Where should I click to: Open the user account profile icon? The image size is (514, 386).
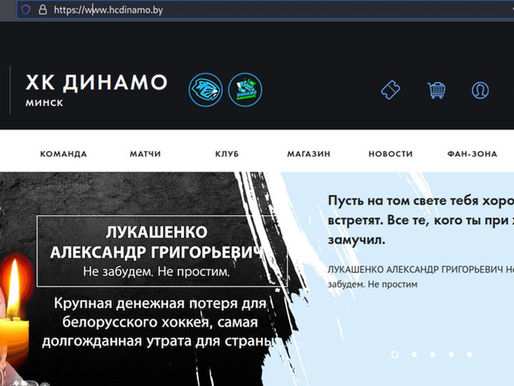(x=480, y=90)
